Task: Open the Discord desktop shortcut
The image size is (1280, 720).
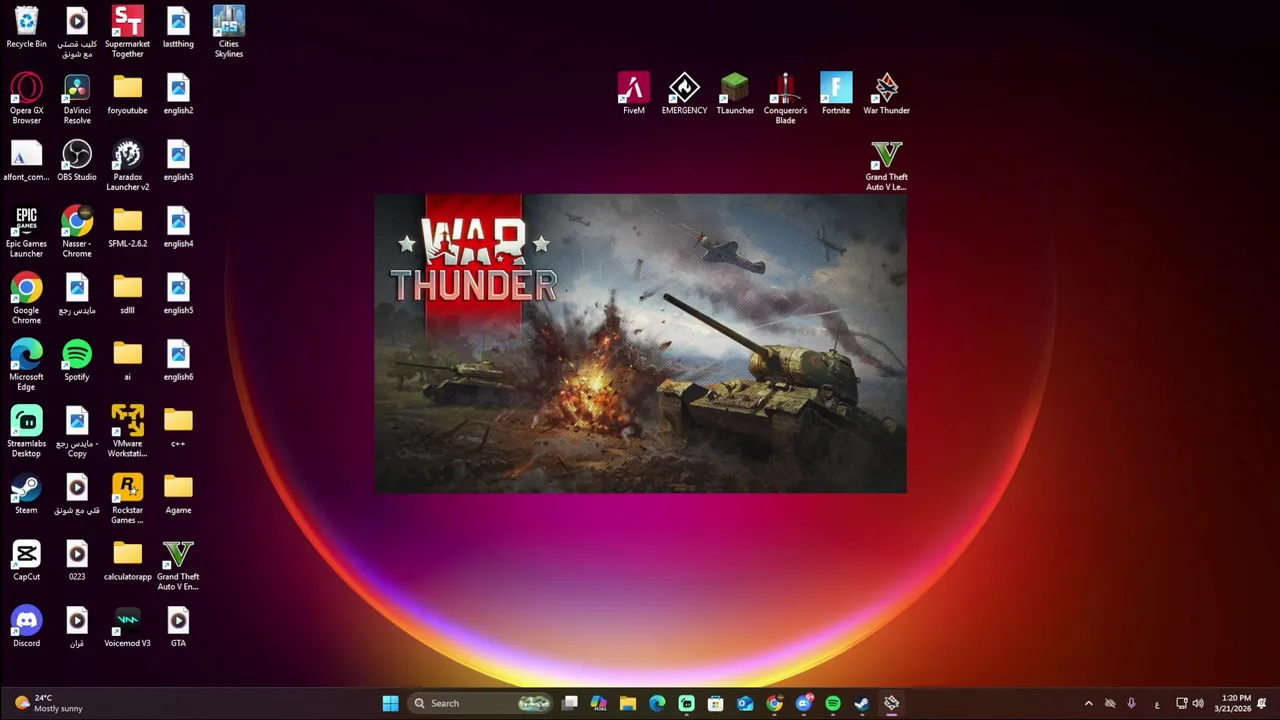Action: pos(26,627)
